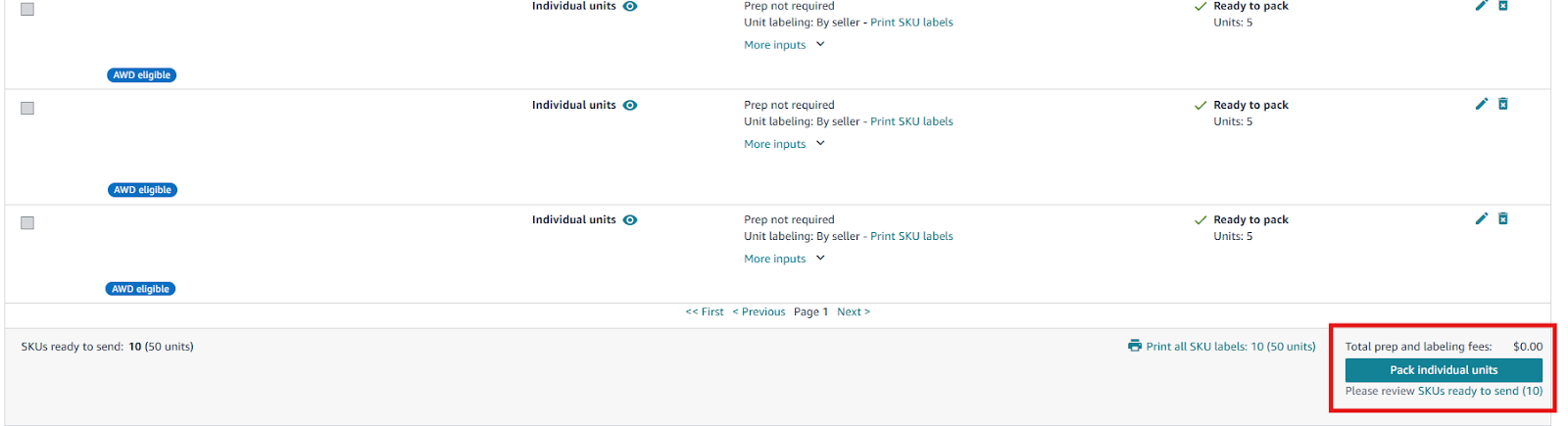This screenshot has width=1568, height=426.
Task: Click the printer icon beside Print all SKU labels
Action: pyautogui.click(x=1135, y=346)
